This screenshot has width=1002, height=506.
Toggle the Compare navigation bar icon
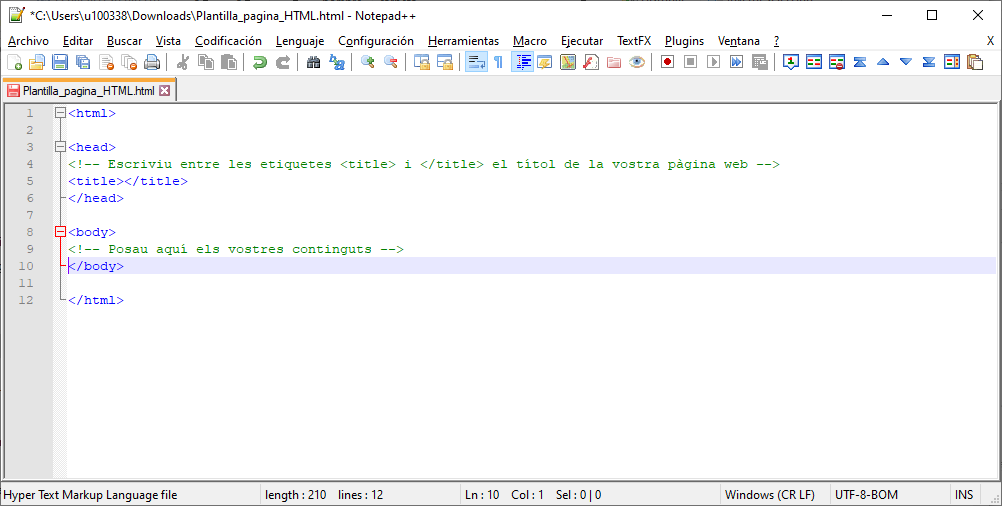952,62
